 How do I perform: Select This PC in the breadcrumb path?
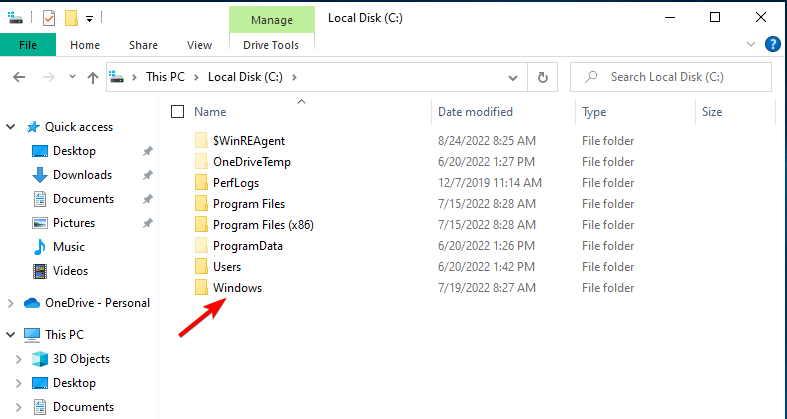166,77
